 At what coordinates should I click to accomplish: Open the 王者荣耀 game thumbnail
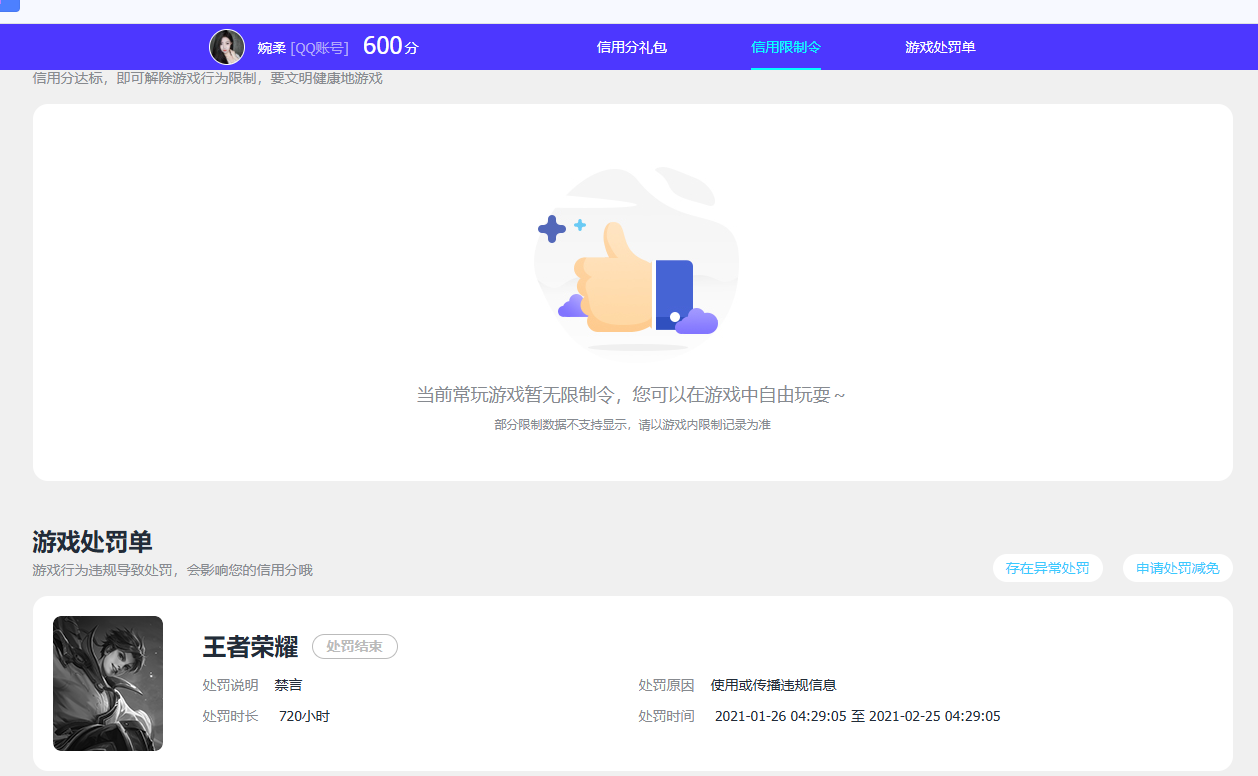108,683
